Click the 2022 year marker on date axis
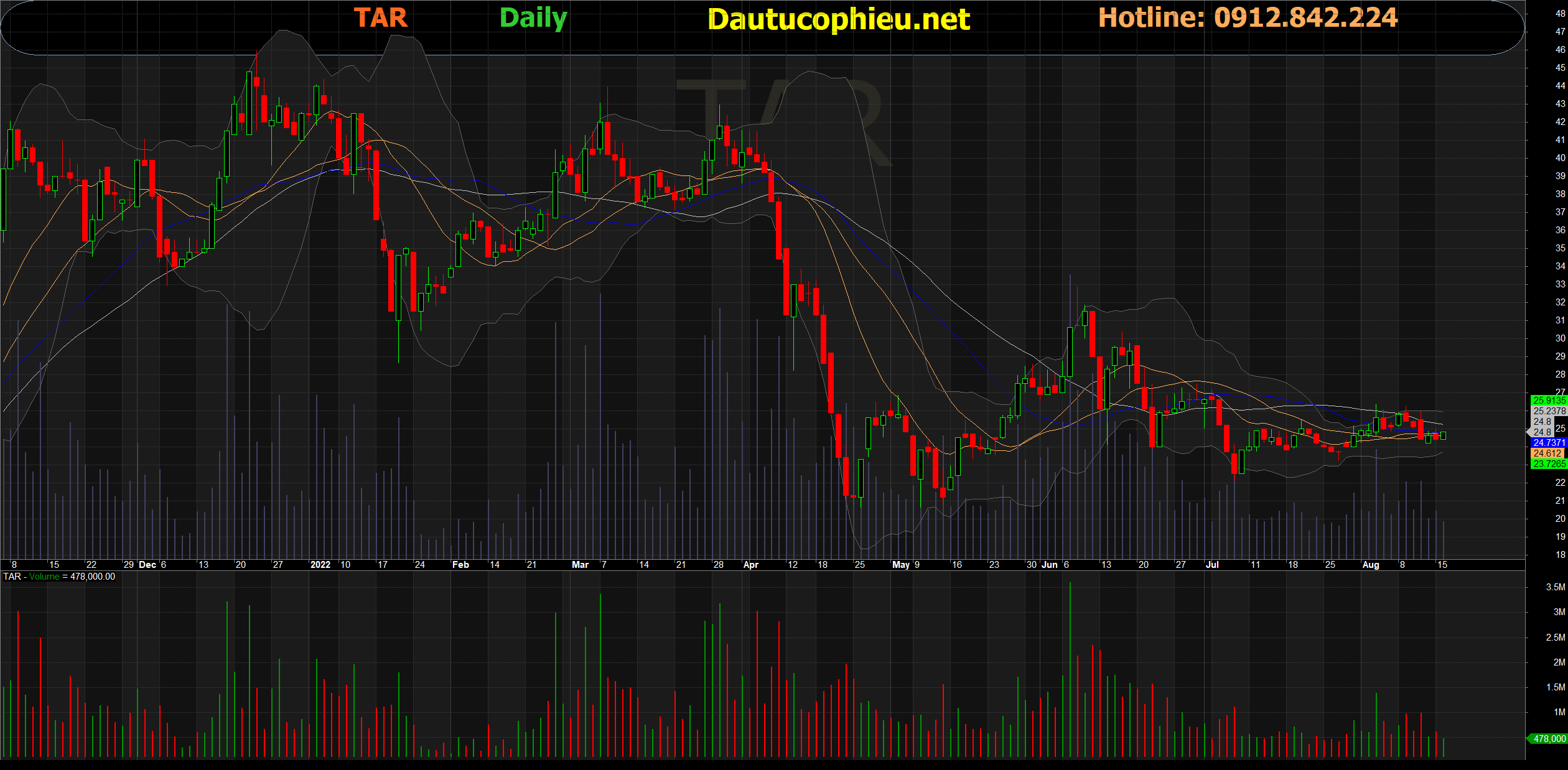Viewport: 1568px width, 770px height. coord(320,565)
